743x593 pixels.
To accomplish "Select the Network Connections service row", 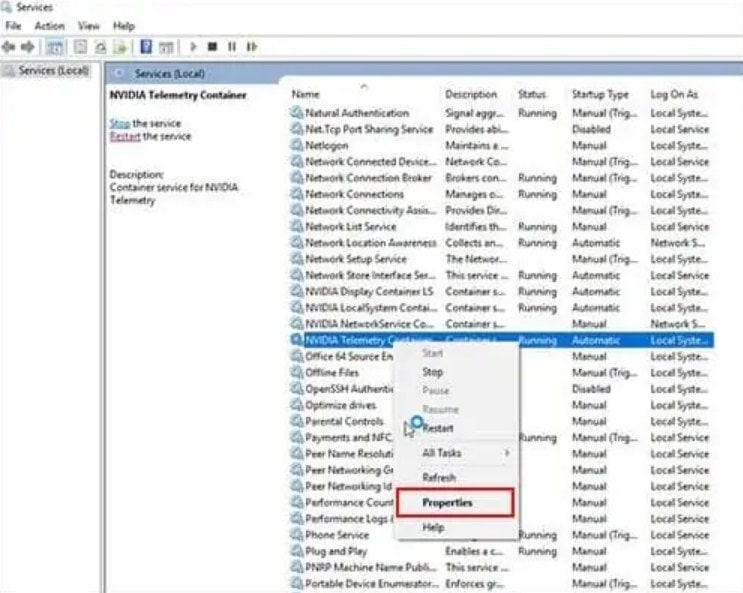I will click(x=354, y=194).
